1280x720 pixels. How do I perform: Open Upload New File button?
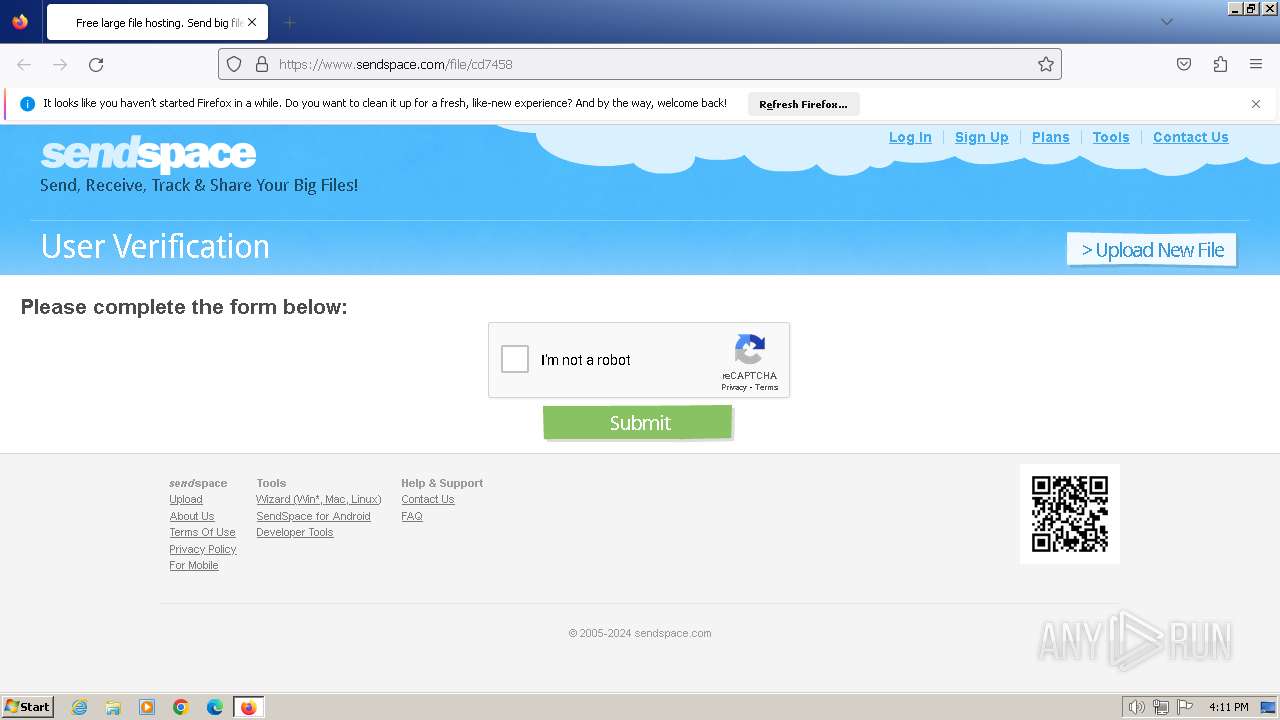[x=1152, y=250]
